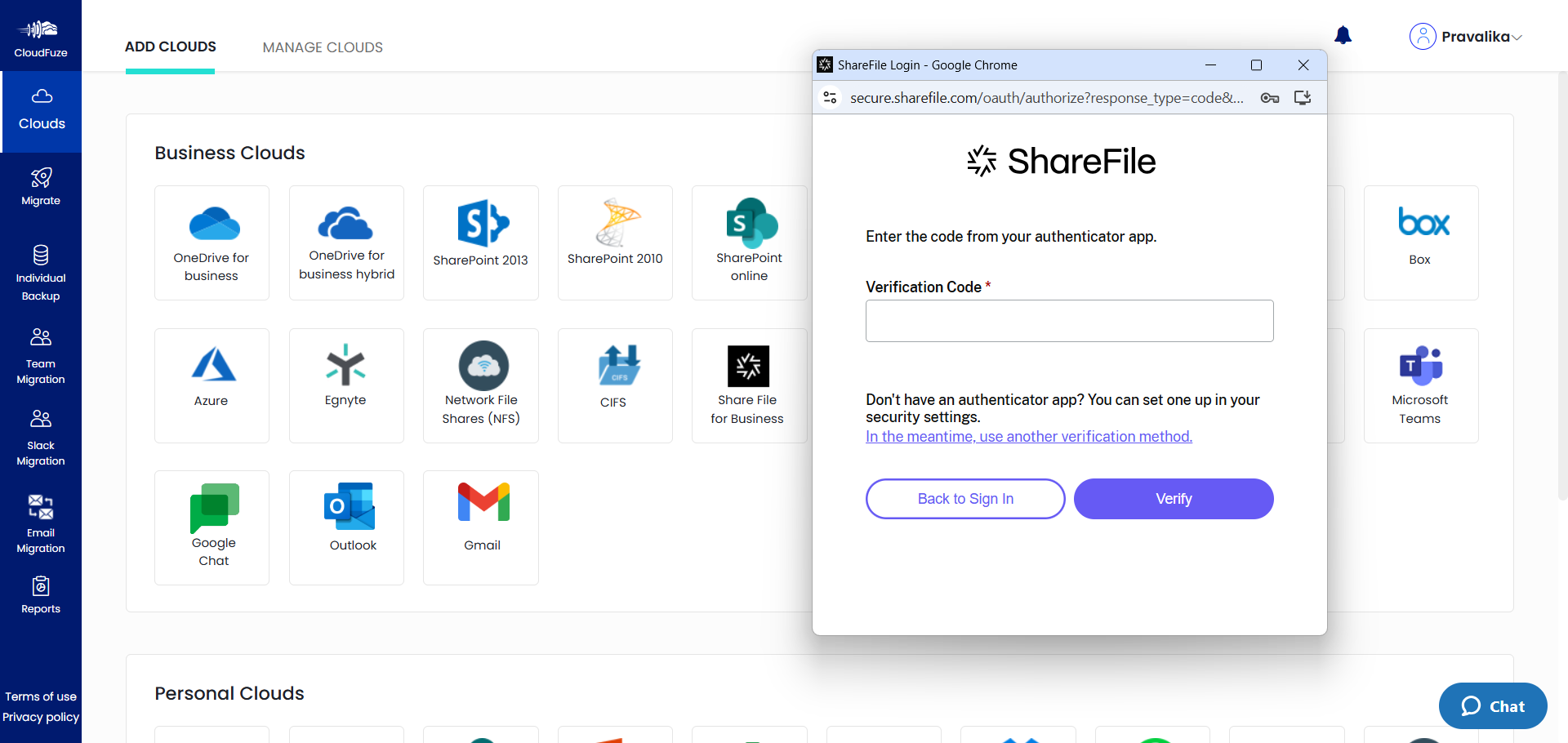Viewport: 1568px width, 743px height.
Task: Switch to the MANAGE CLOUDS tab
Action: coord(323,47)
